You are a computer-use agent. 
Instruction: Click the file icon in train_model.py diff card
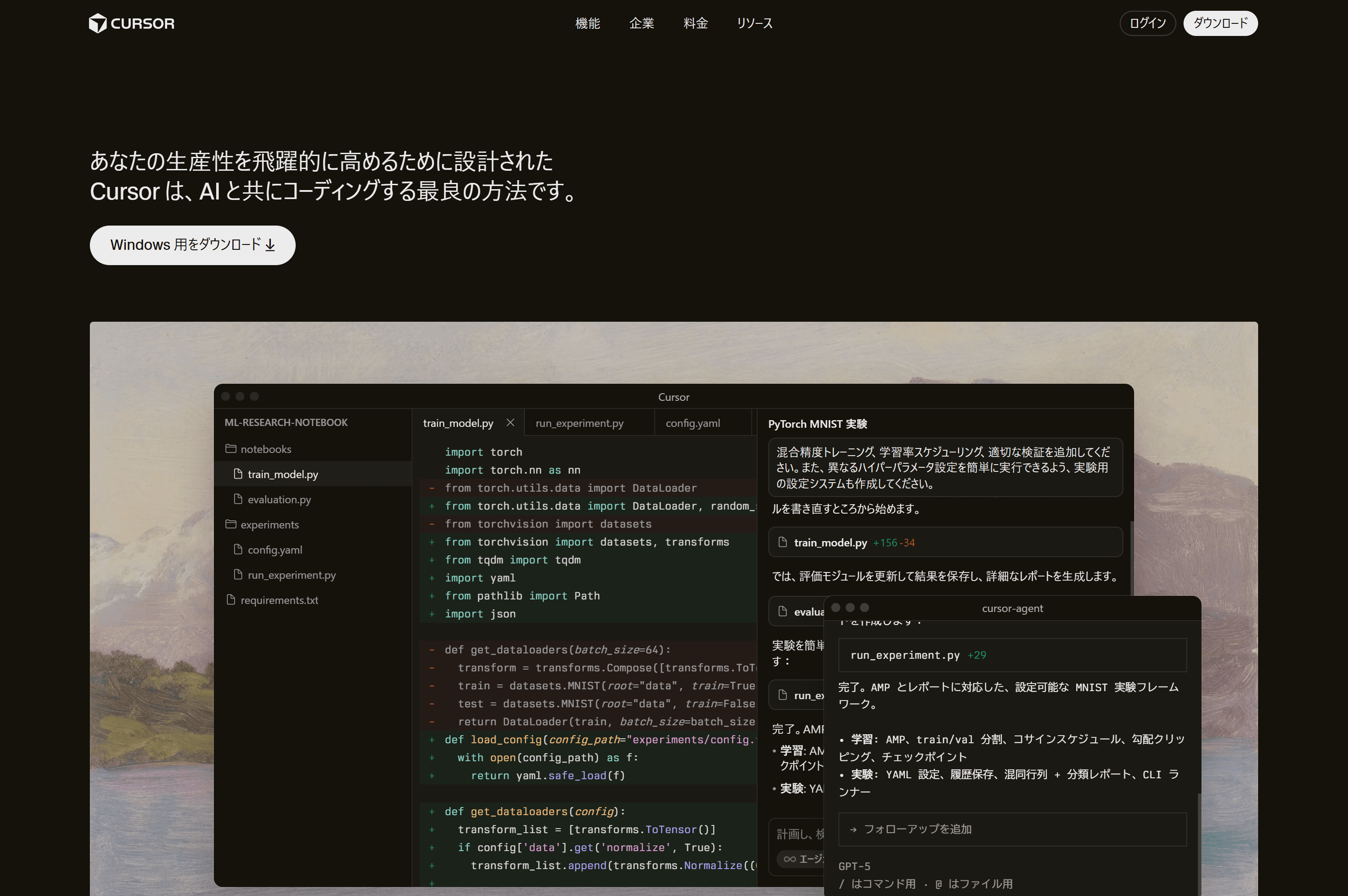pyautogui.click(x=783, y=542)
